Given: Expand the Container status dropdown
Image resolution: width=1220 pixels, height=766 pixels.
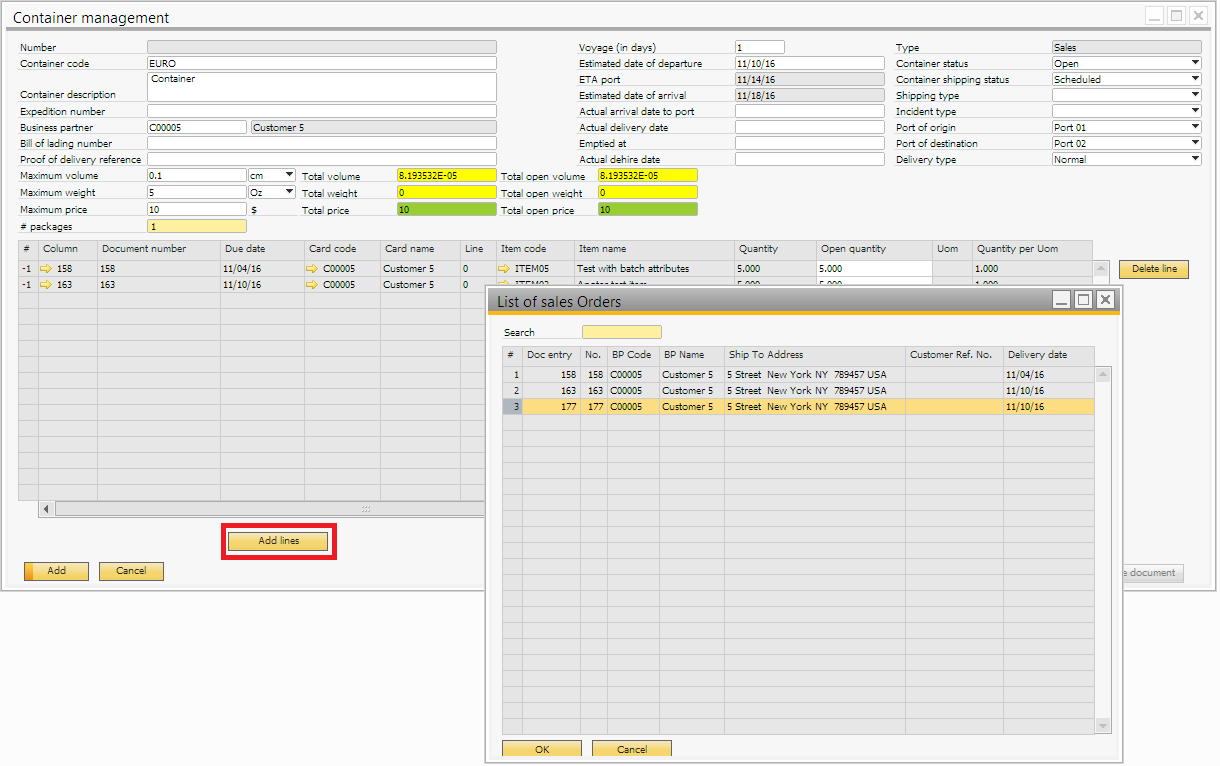Looking at the screenshot, I should point(1195,64).
